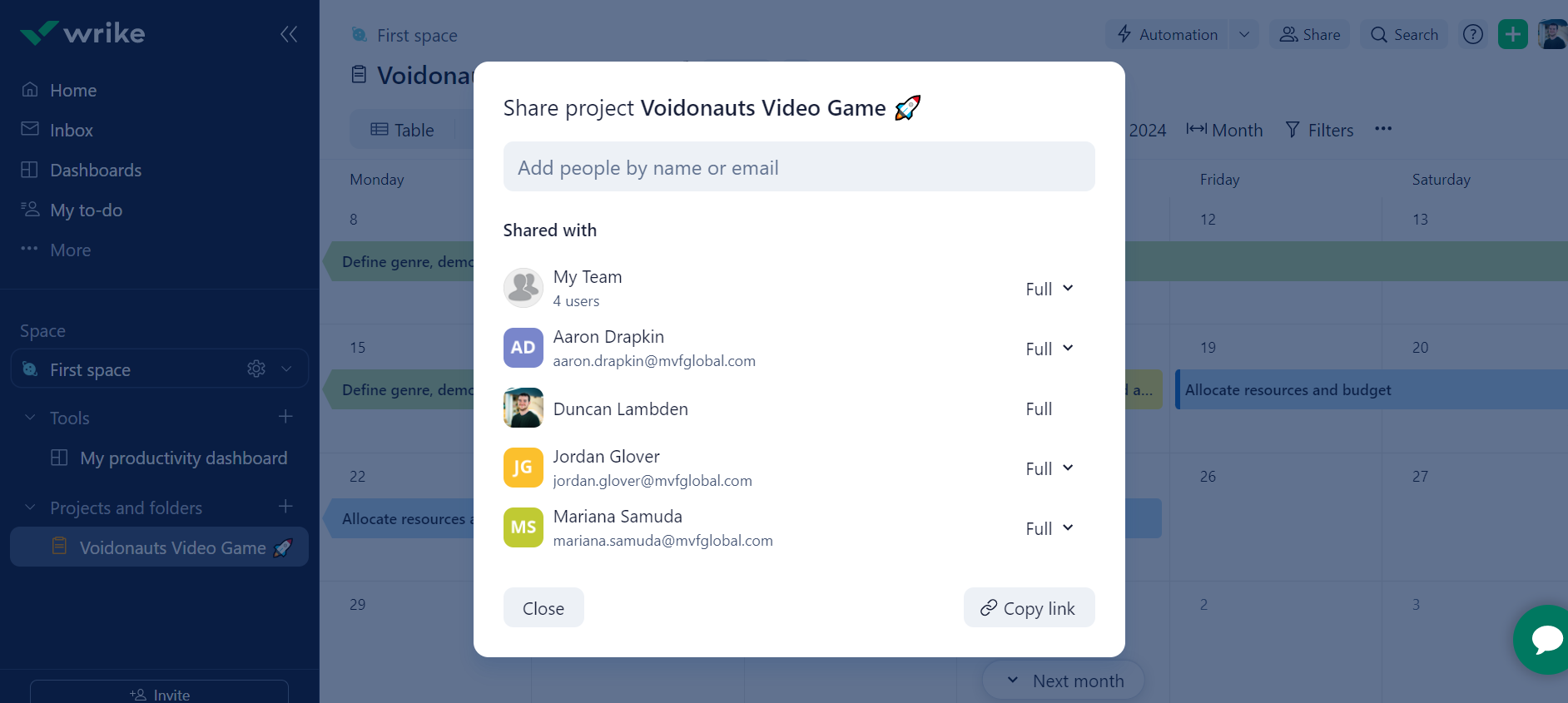Collapse the Tools section
Image resolution: width=1568 pixels, height=703 pixels.
coord(30,418)
